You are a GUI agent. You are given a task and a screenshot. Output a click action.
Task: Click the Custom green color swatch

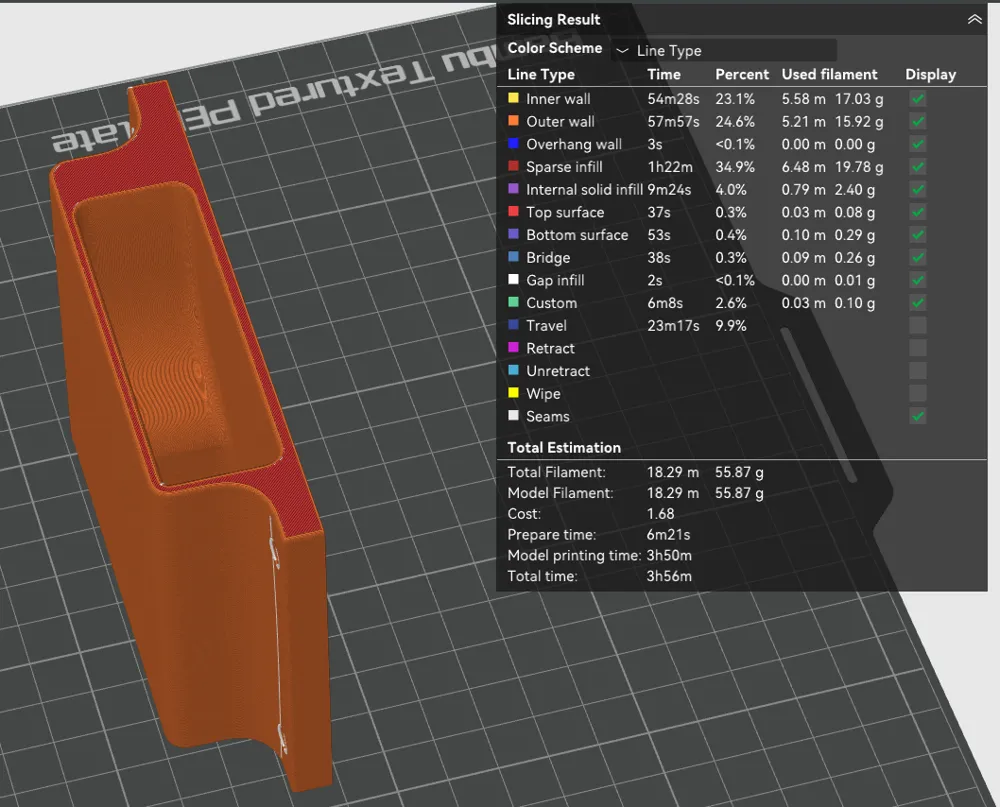point(513,302)
